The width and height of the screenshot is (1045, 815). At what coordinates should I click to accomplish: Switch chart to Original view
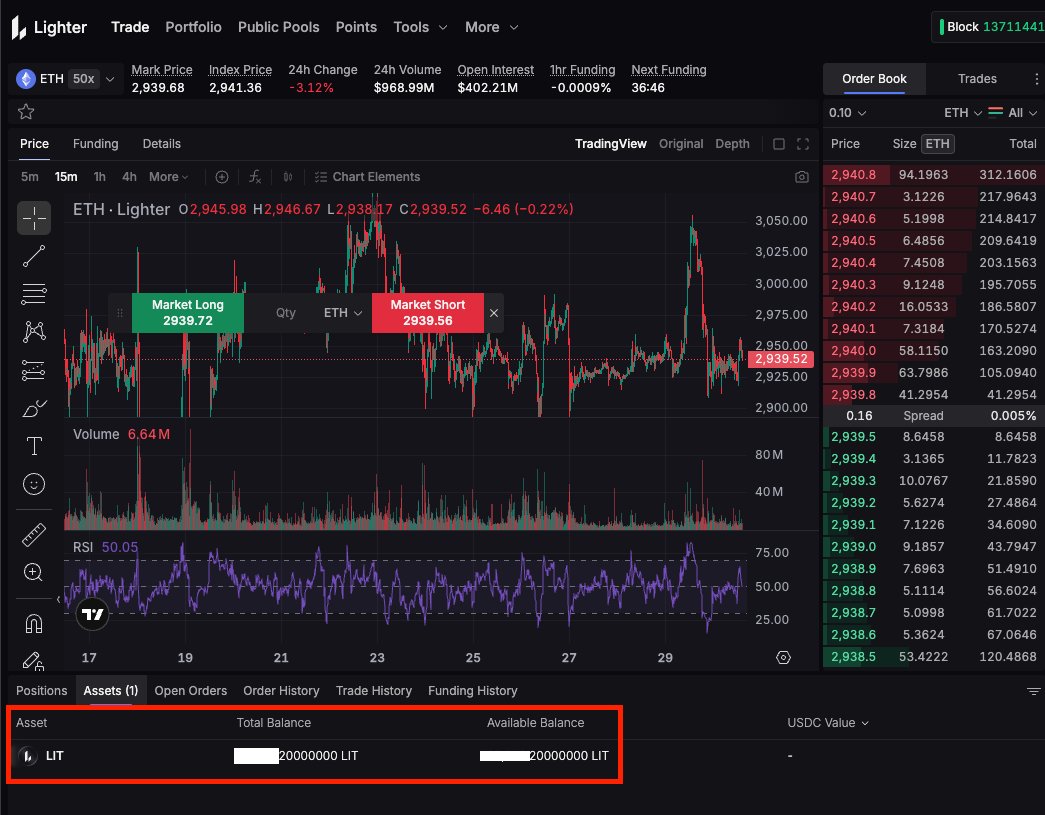(x=680, y=144)
